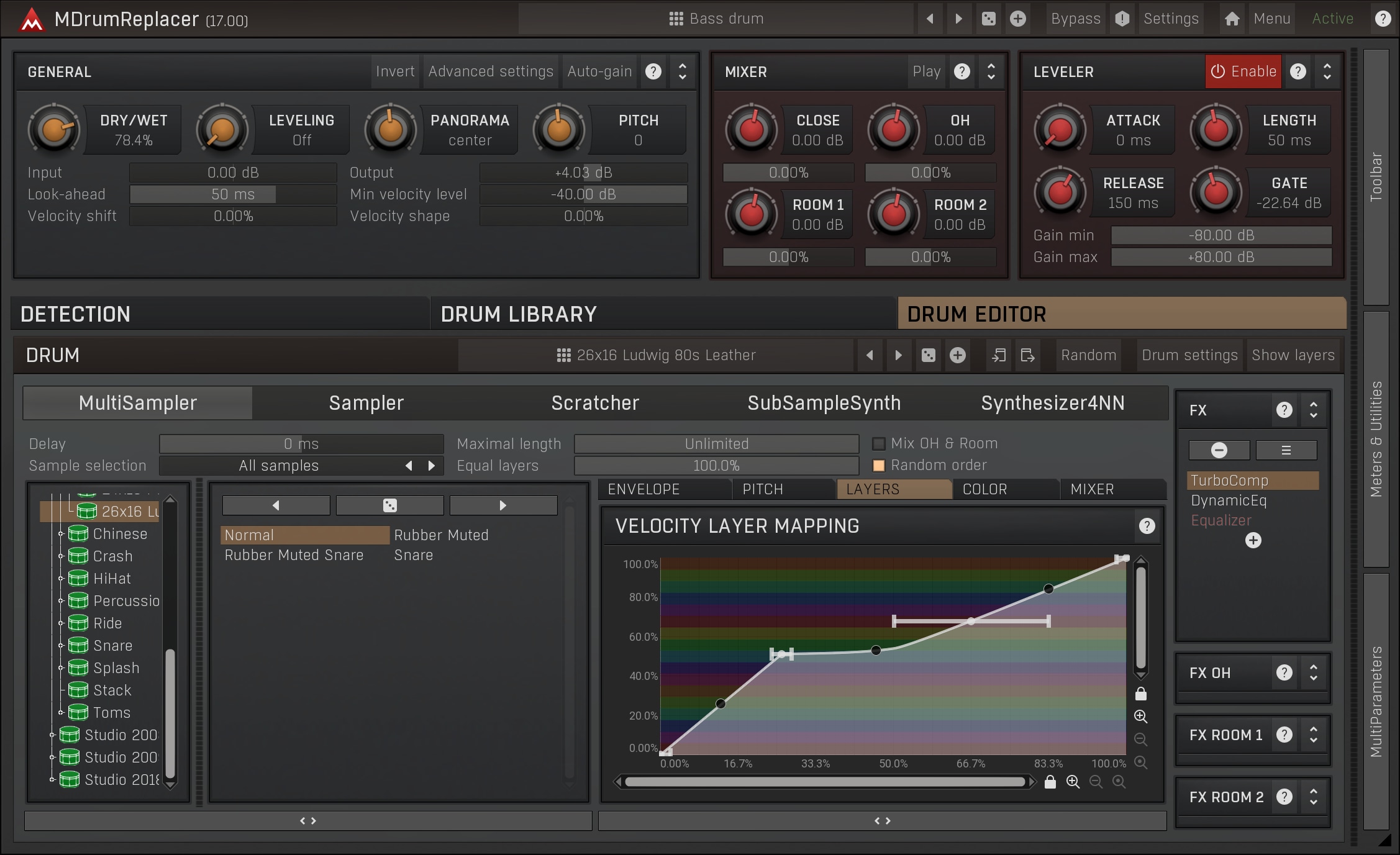This screenshot has height=855, width=1400.
Task: Add a new FX slot with plus icon
Action: tap(1253, 540)
